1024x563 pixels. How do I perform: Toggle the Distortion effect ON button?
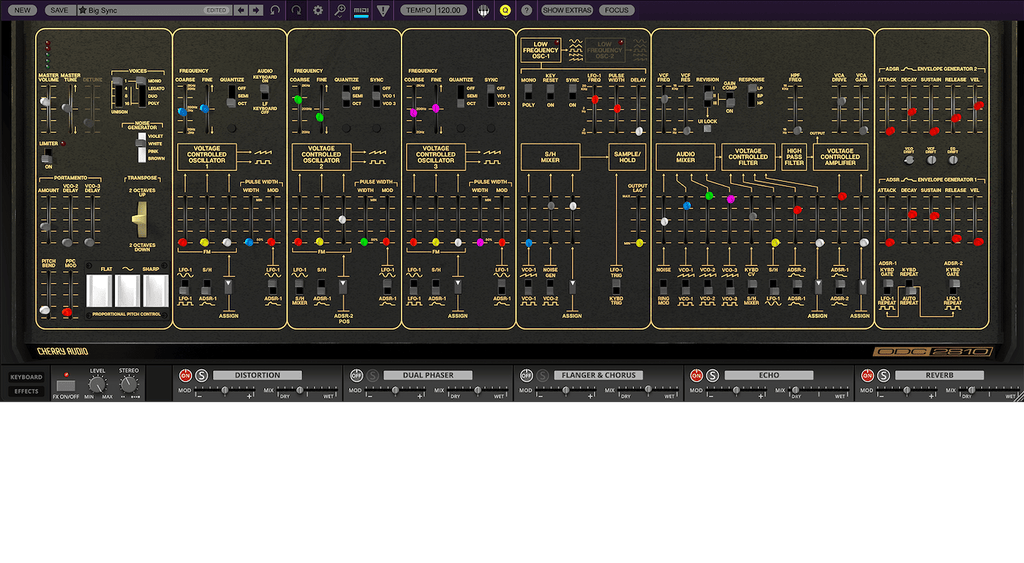[x=184, y=375]
